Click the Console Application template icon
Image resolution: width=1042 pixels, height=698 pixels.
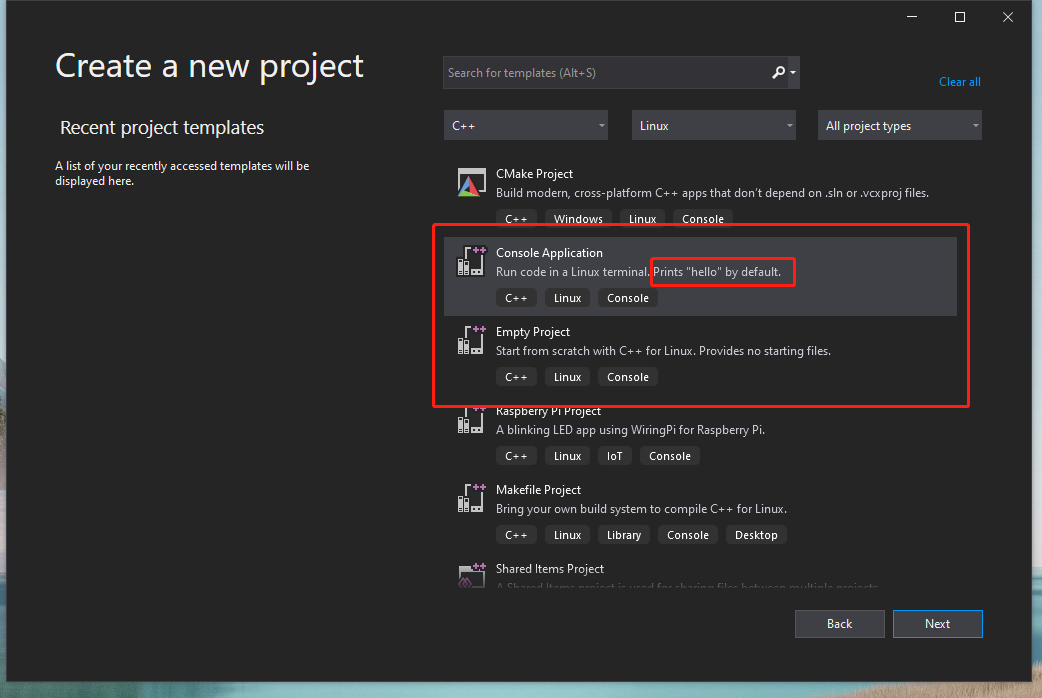point(470,261)
